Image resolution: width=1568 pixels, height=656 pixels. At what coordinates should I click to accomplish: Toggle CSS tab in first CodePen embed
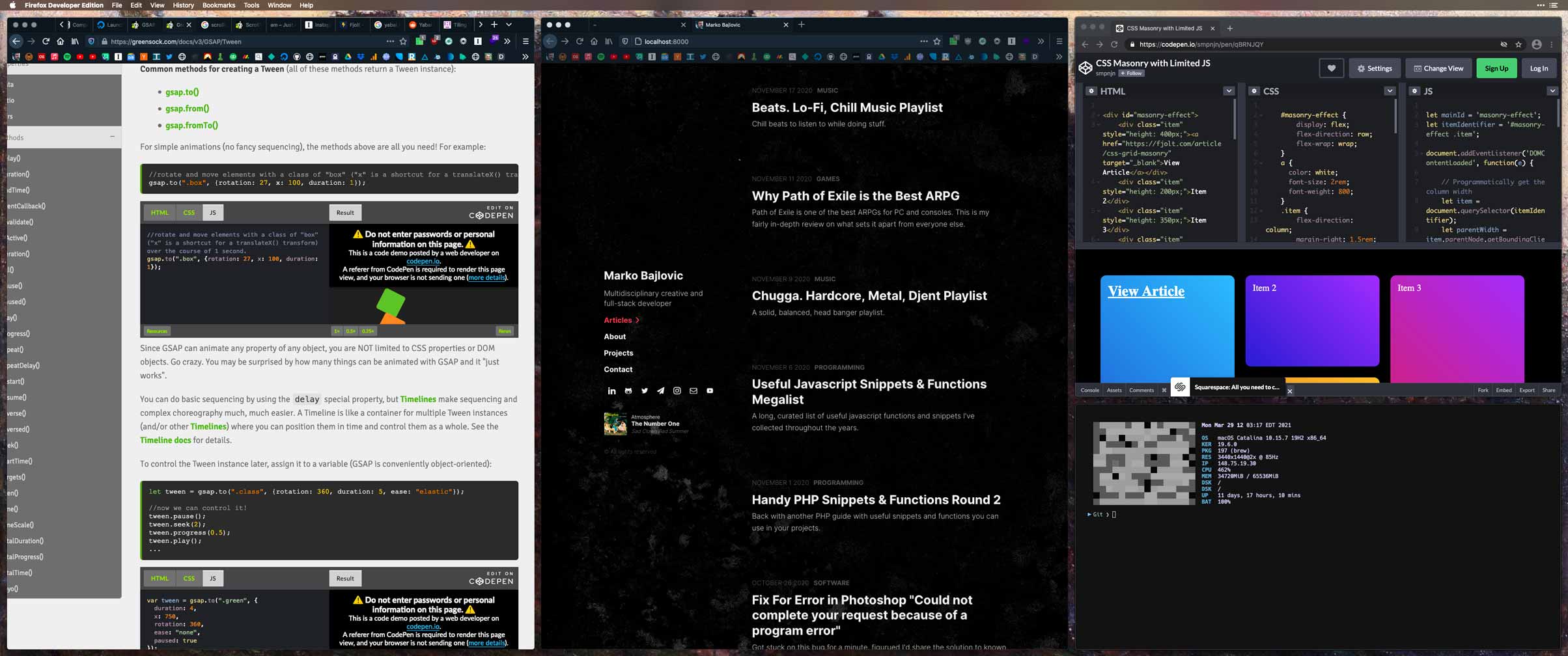point(189,212)
